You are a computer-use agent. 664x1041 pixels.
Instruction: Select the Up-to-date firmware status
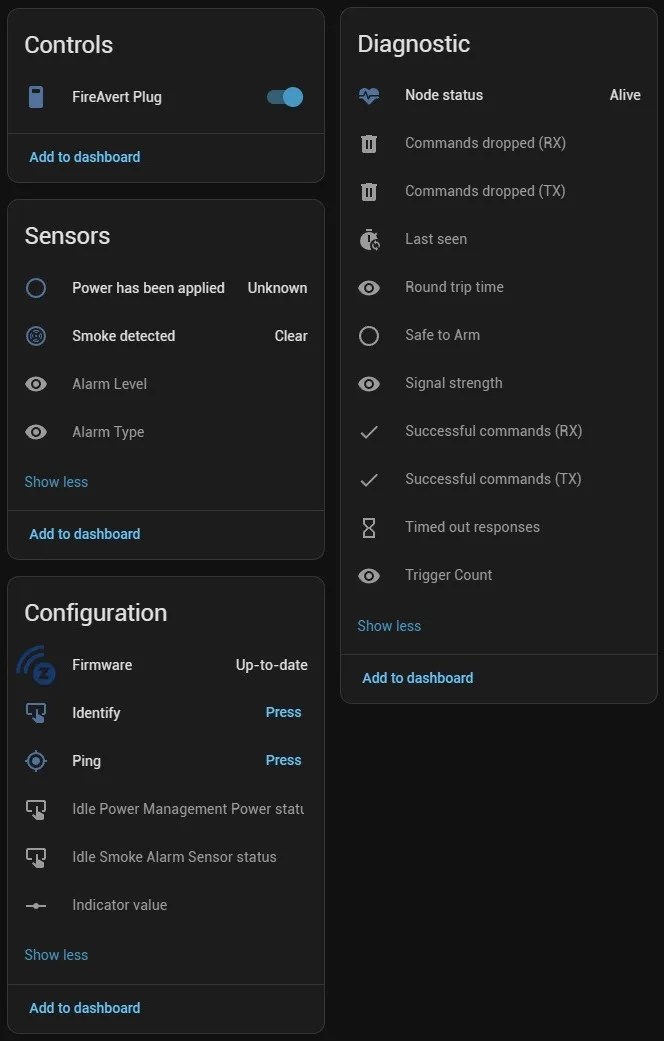[272, 665]
